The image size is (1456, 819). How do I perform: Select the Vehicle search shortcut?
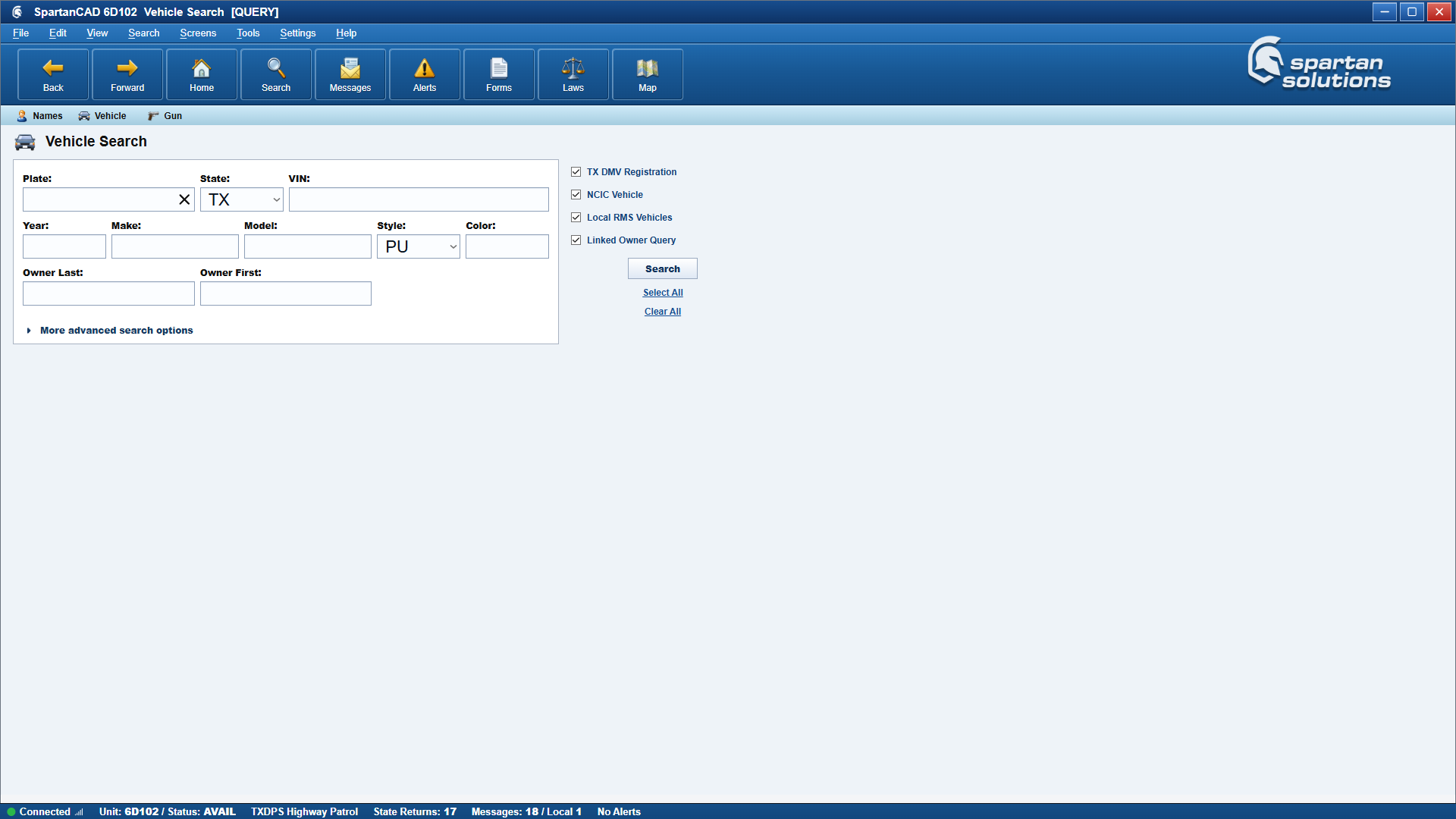point(102,116)
